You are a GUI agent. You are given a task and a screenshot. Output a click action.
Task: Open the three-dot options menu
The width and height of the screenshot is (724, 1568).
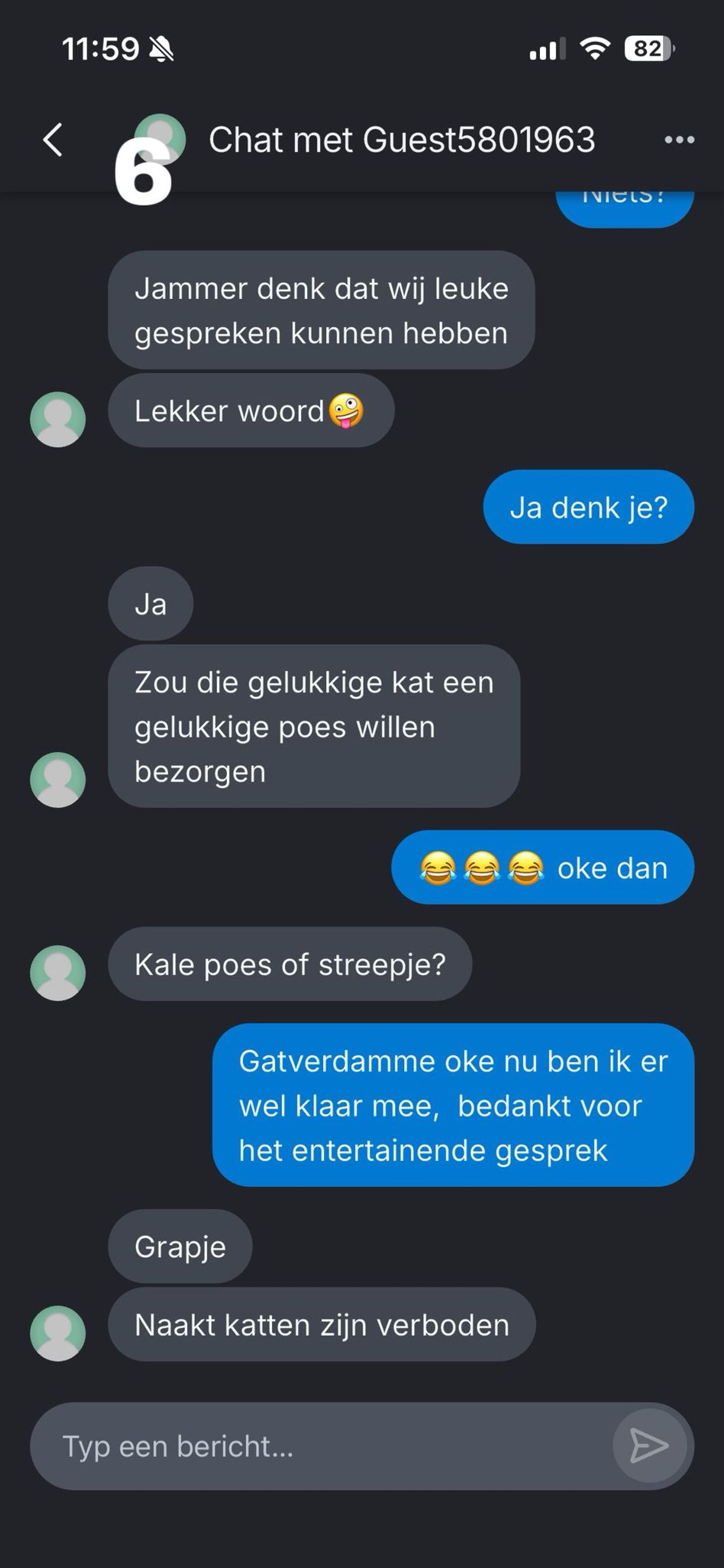coord(679,140)
